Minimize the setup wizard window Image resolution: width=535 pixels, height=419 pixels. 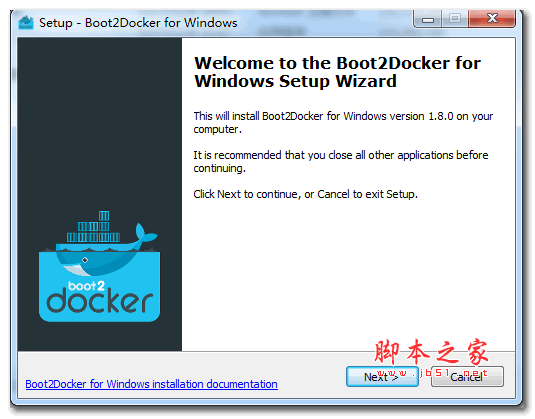pos(428,19)
